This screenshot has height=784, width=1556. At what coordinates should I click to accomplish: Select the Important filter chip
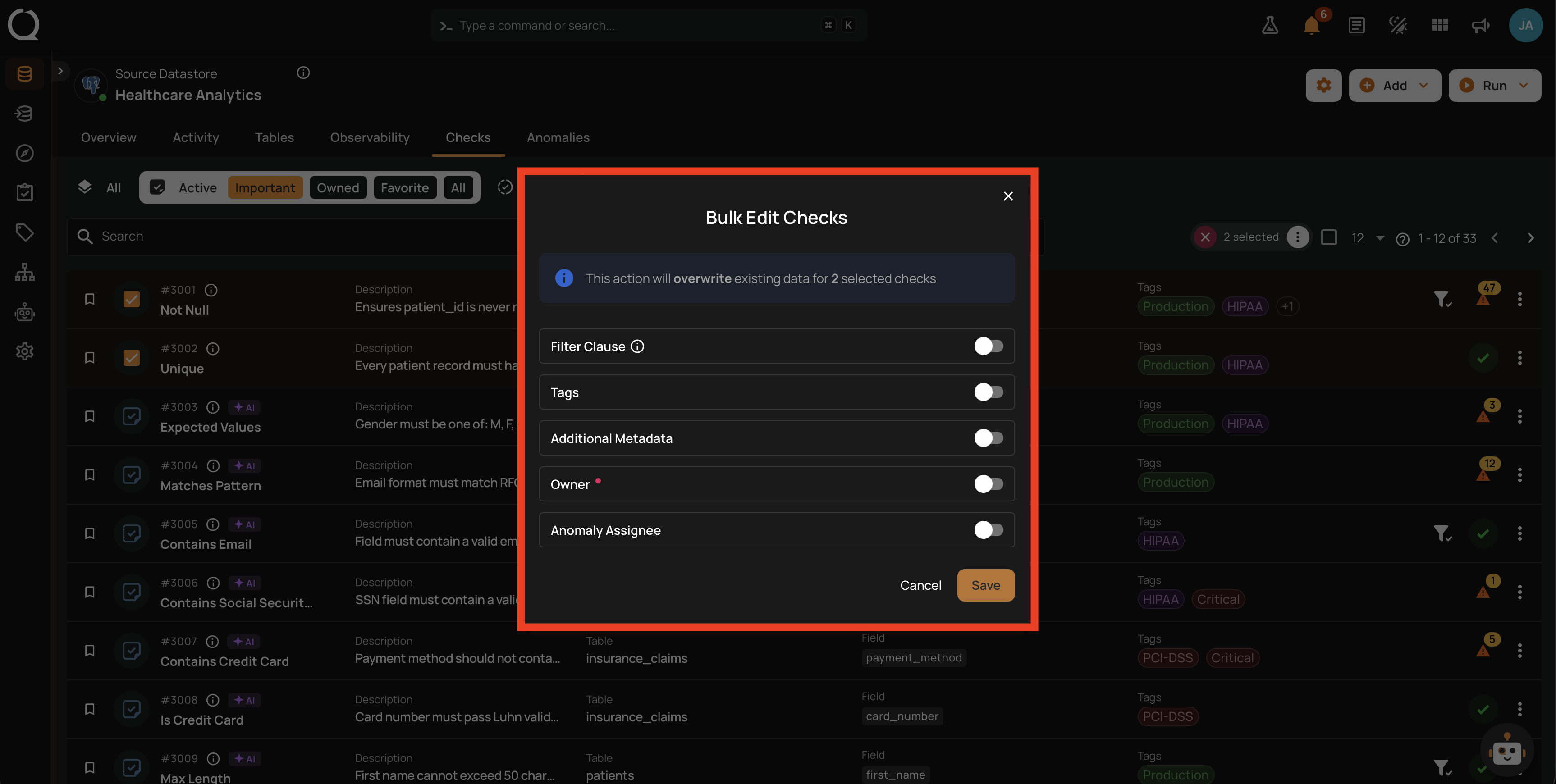(265, 187)
